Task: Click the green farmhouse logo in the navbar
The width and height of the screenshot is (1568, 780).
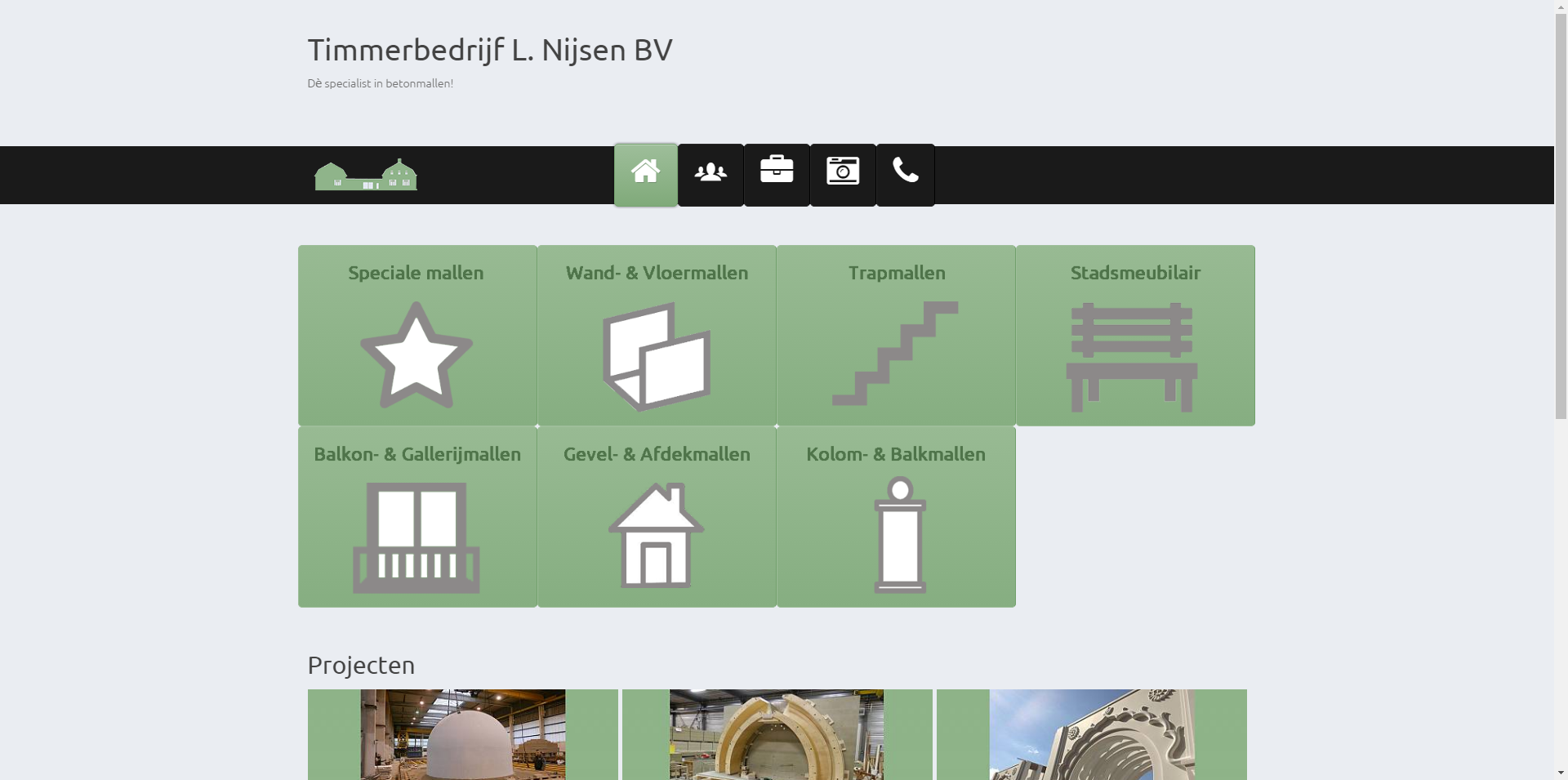Action: [x=366, y=174]
